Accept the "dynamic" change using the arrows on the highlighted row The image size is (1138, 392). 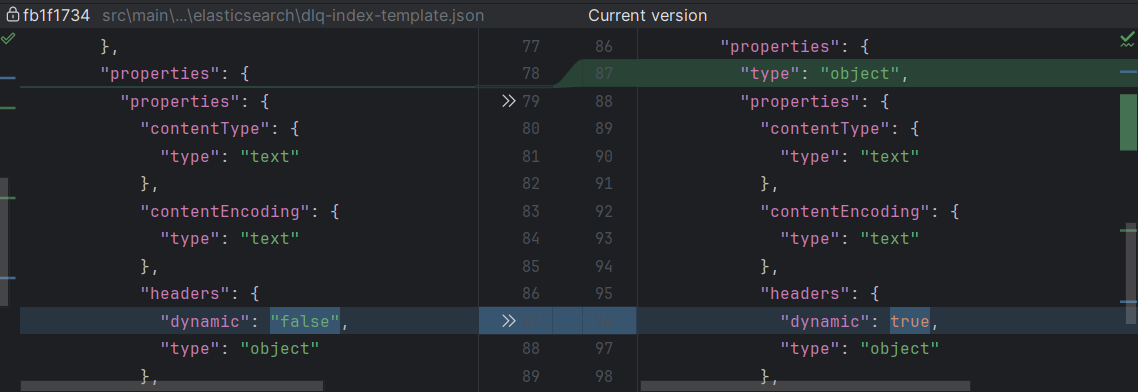click(x=508, y=320)
